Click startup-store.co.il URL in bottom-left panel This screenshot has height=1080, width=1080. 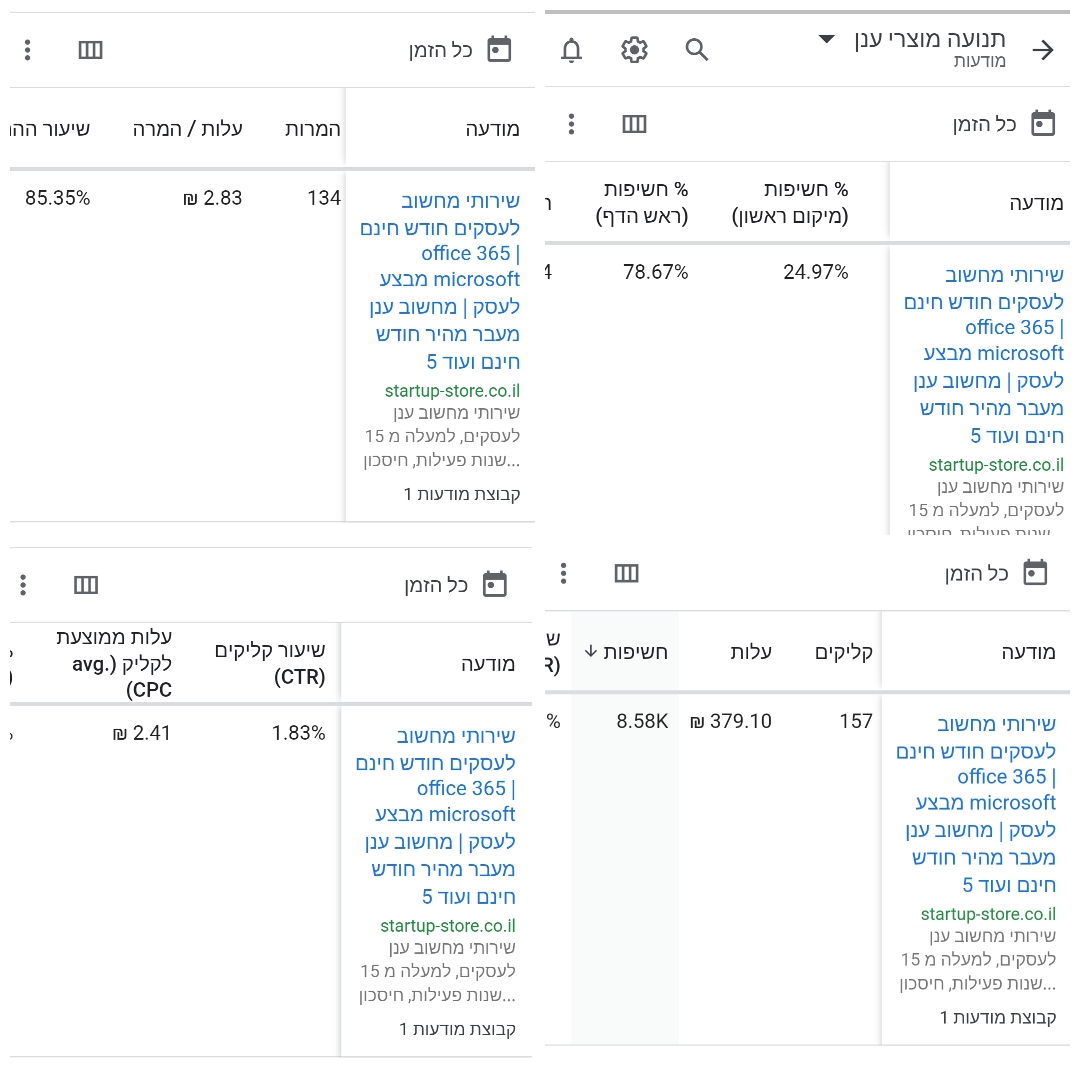coord(448,926)
